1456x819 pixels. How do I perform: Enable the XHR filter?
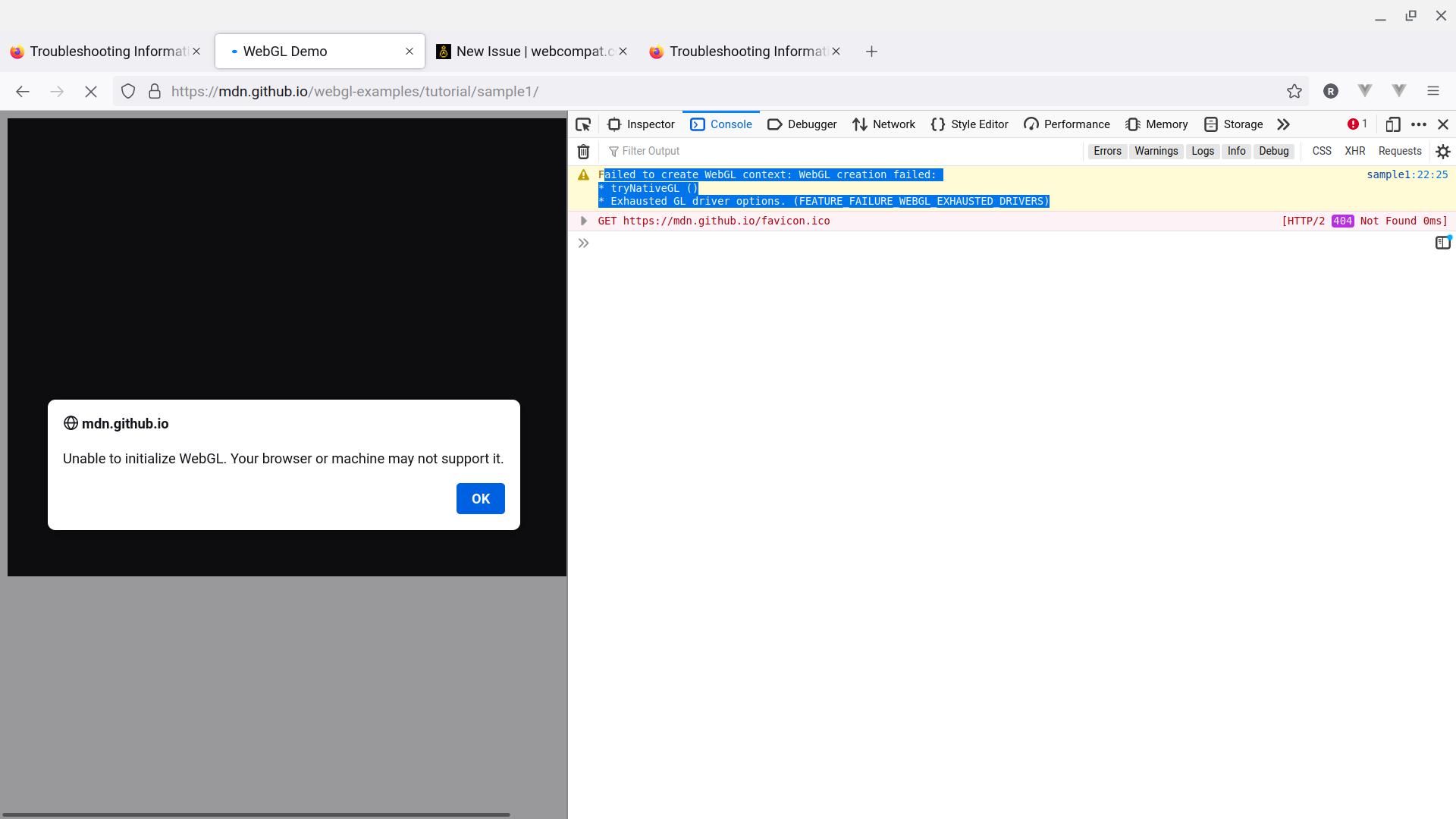click(x=1355, y=151)
